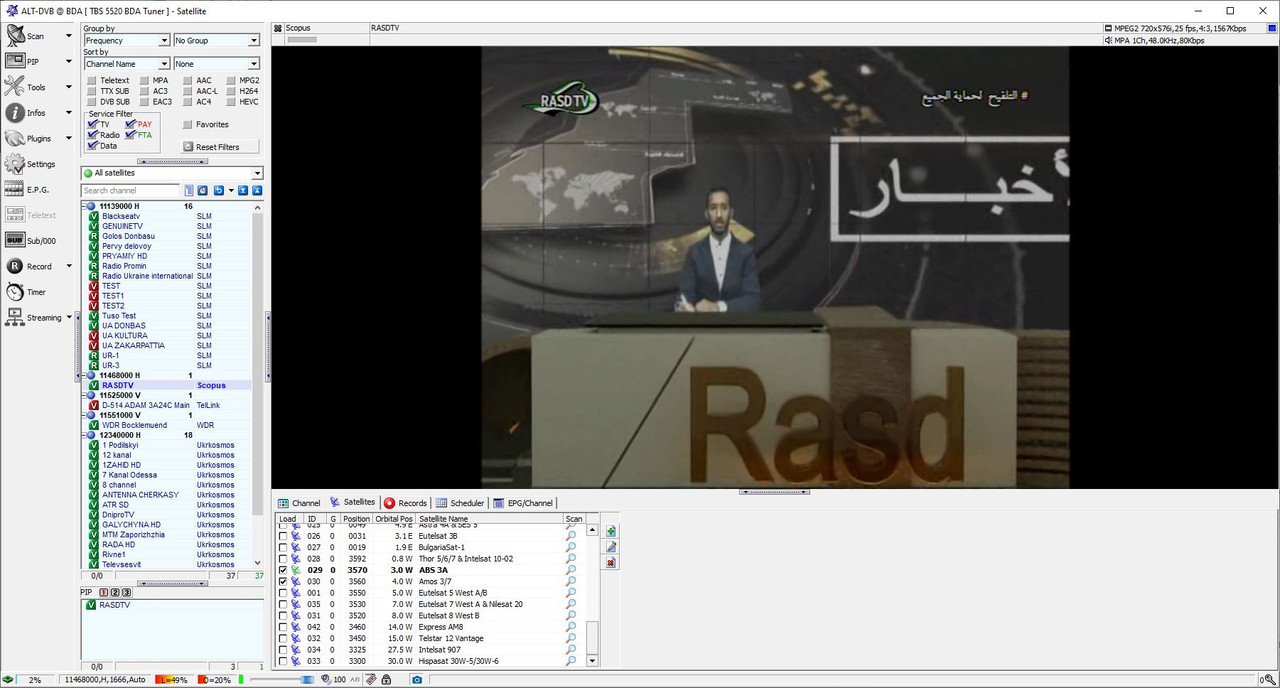Image resolution: width=1280 pixels, height=688 pixels.
Task: Select the PRYAMIY HD channel
Action: (x=125, y=256)
